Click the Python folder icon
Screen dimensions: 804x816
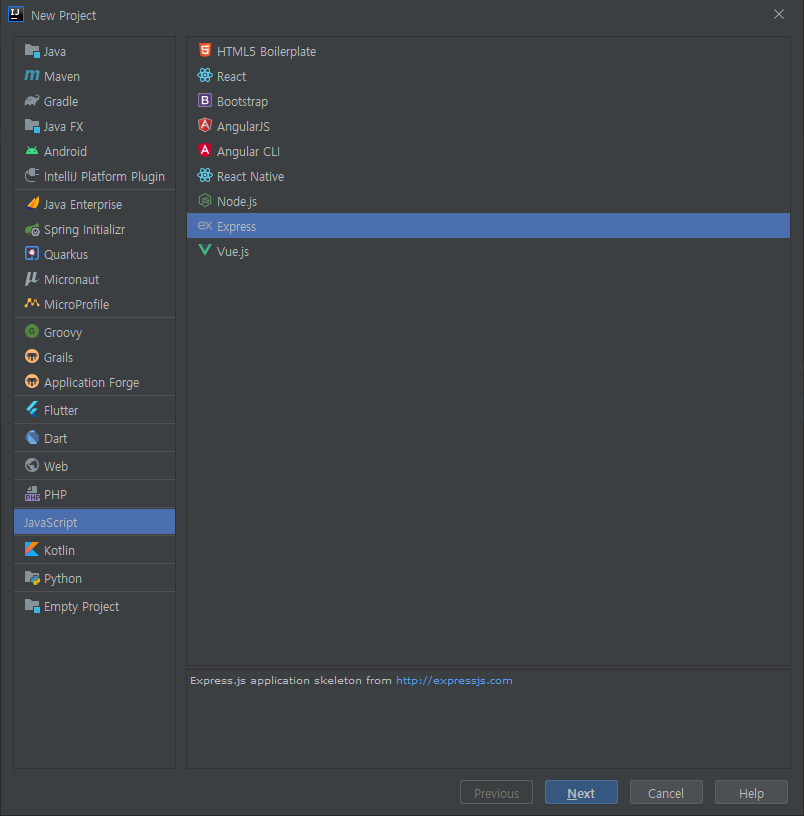point(32,578)
